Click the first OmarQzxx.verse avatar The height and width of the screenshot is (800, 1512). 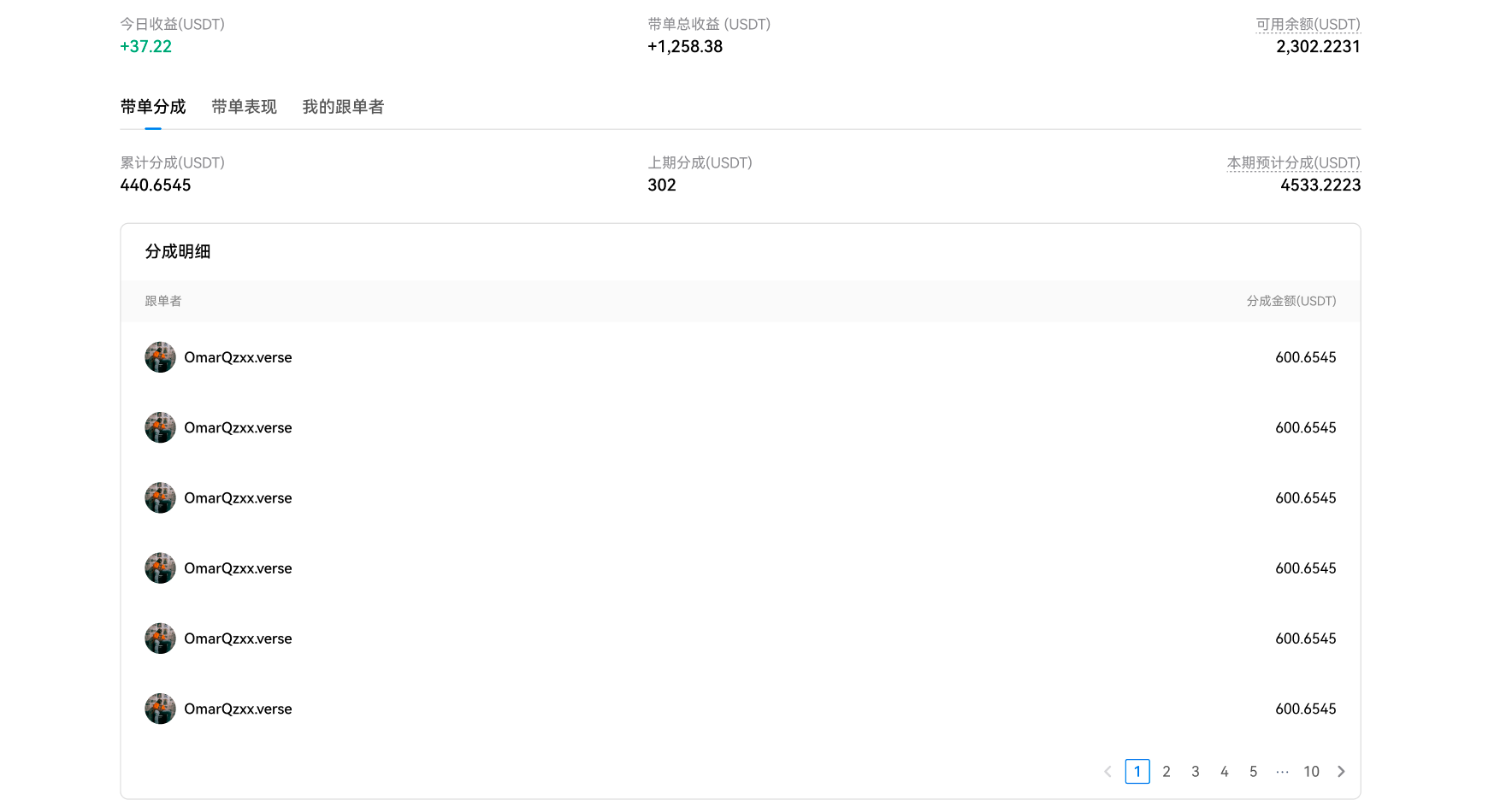click(x=160, y=357)
